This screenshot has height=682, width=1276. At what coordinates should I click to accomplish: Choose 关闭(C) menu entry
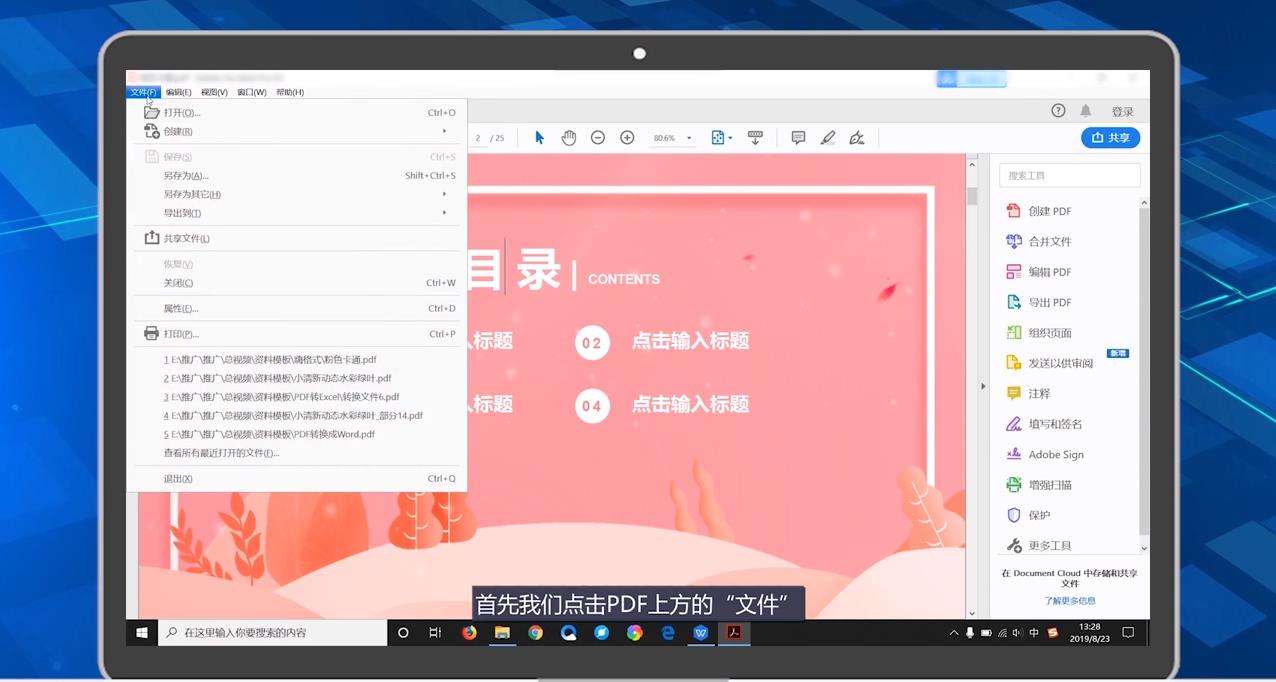click(x=297, y=283)
